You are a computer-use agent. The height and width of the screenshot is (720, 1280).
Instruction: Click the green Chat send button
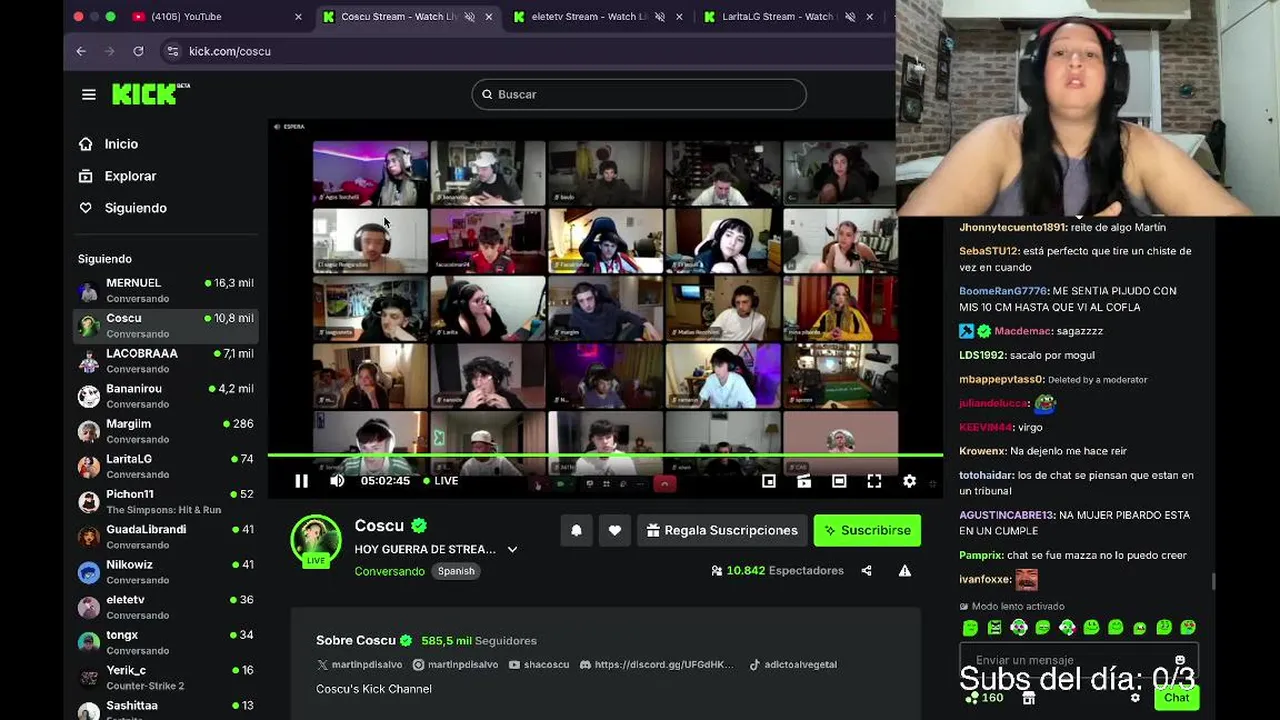pos(1176,698)
